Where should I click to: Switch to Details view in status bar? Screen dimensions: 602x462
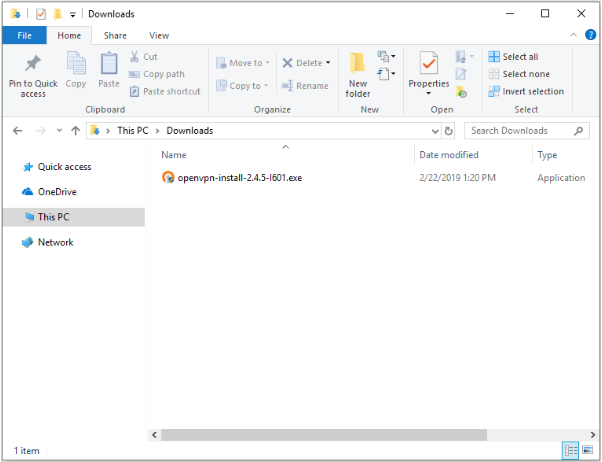[571, 451]
